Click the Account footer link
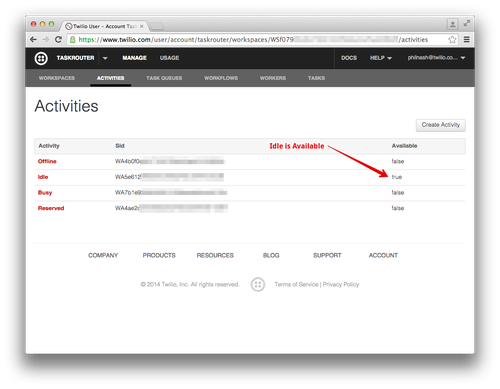 (383, 255)
